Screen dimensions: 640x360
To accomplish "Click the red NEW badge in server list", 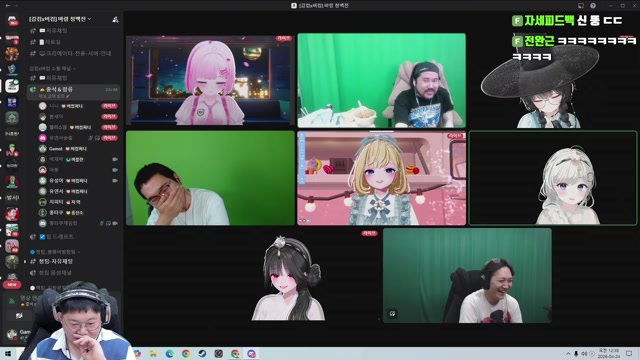I will pos(12,284).
